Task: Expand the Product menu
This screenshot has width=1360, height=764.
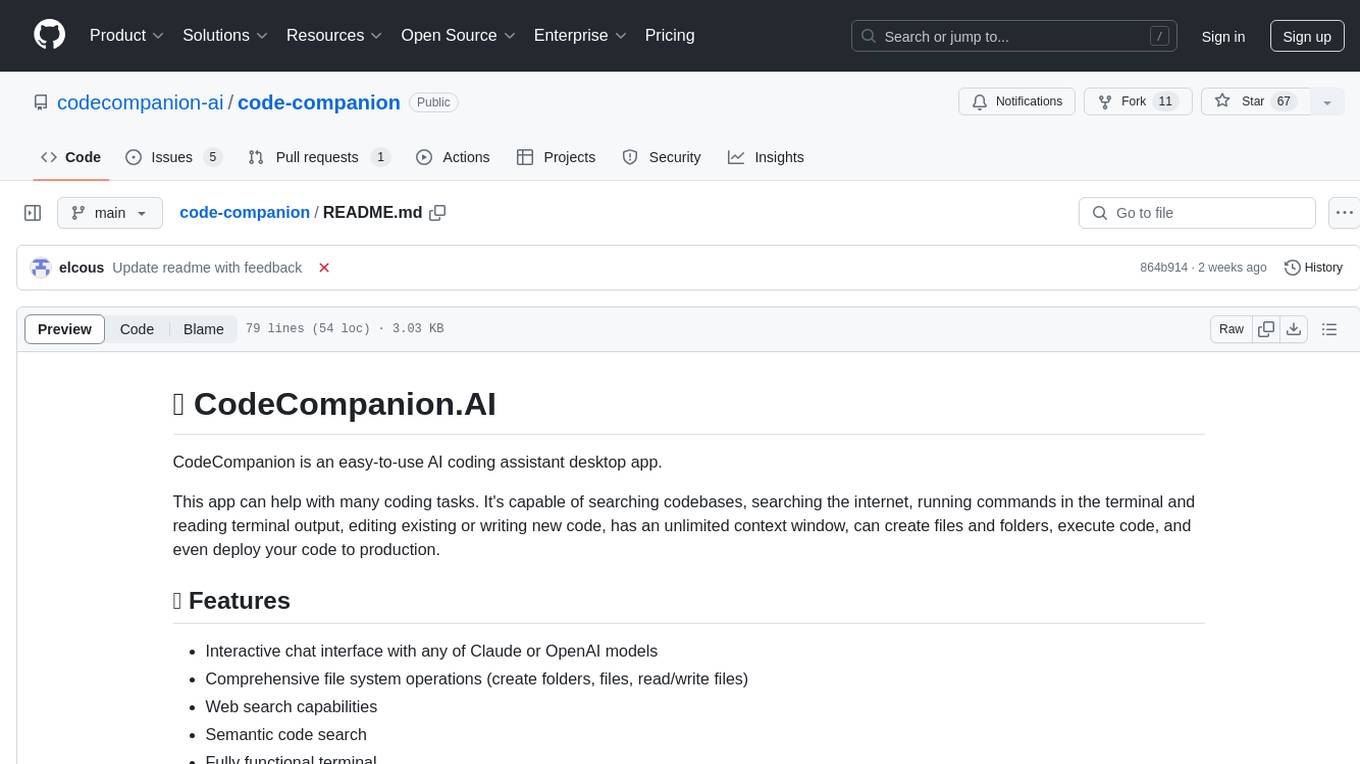Action: pyautogui.click(x=127, y=35)
